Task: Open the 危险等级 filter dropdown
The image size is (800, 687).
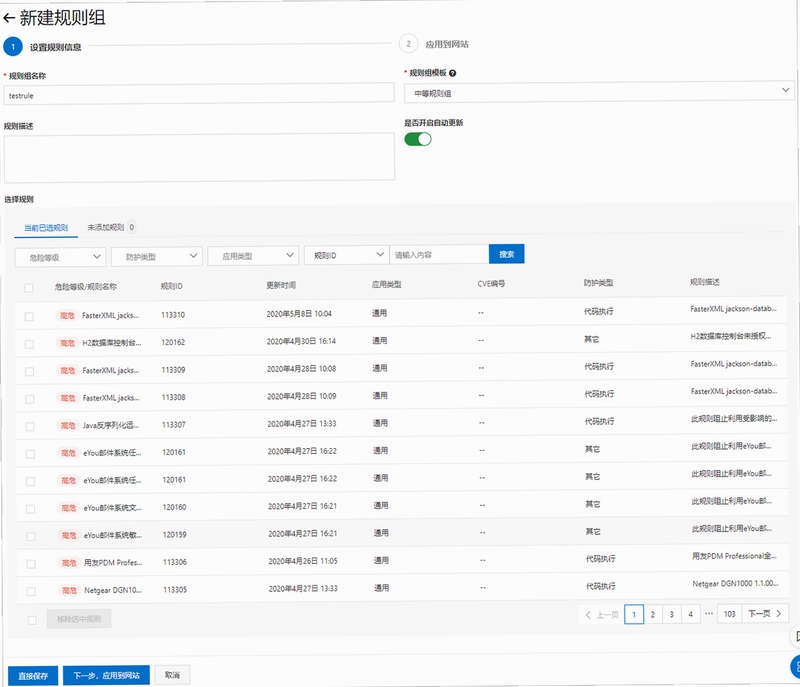Action: 60,257
